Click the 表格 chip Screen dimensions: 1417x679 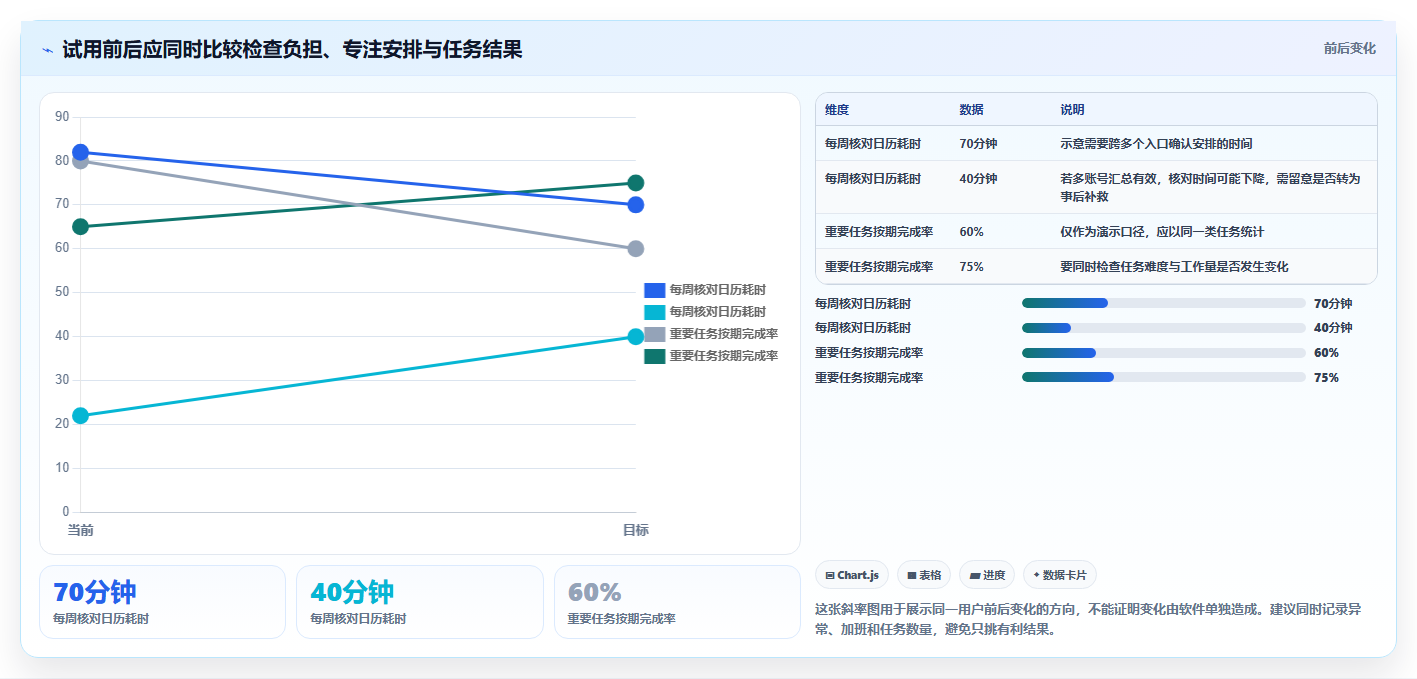click(924, 575)
